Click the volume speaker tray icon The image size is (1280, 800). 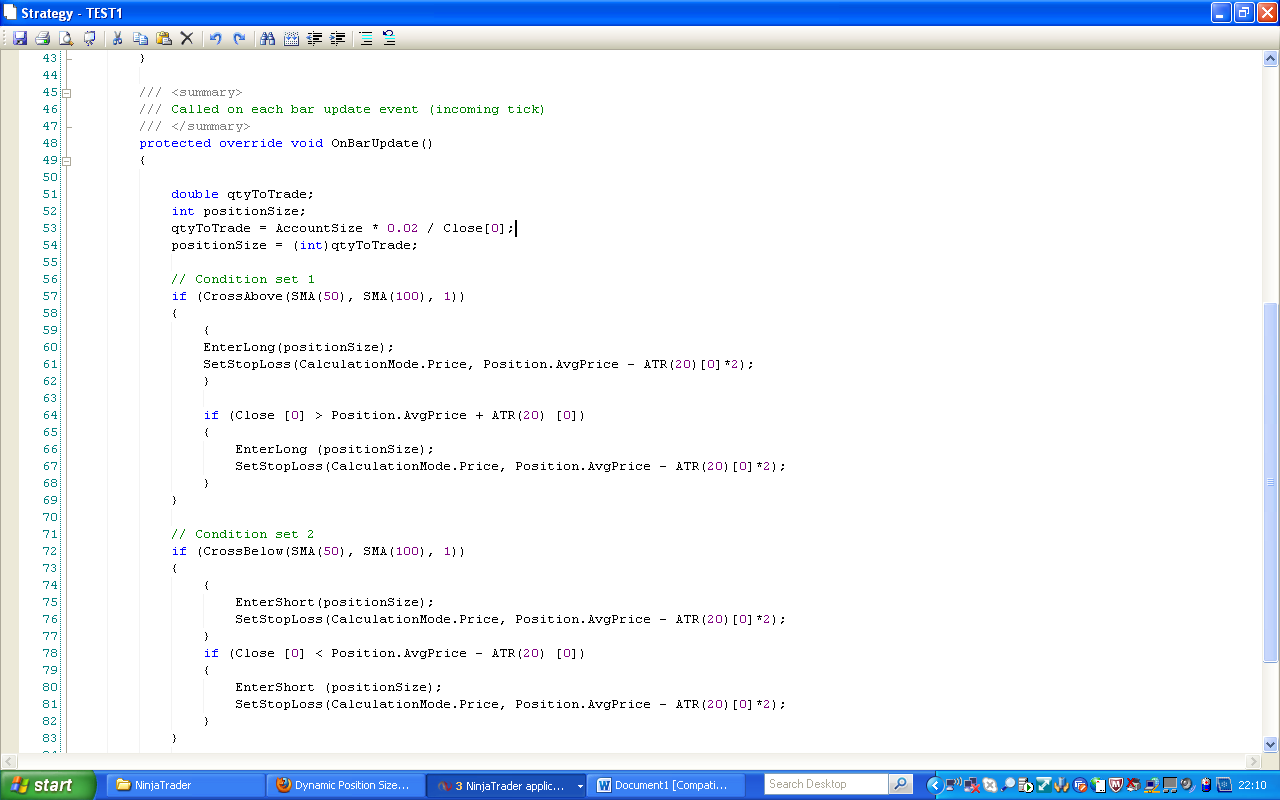(1188, 785)
